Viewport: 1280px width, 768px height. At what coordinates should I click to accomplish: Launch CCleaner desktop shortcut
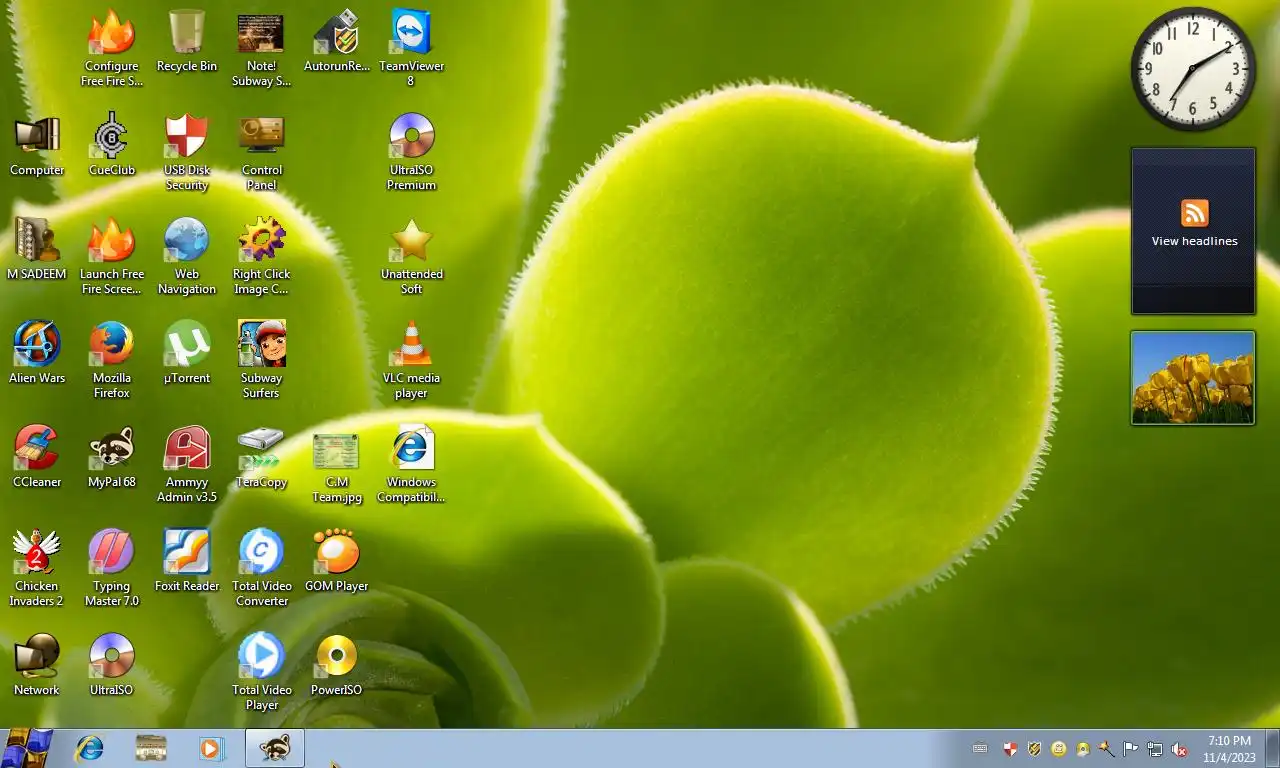[x=37, y=458]
